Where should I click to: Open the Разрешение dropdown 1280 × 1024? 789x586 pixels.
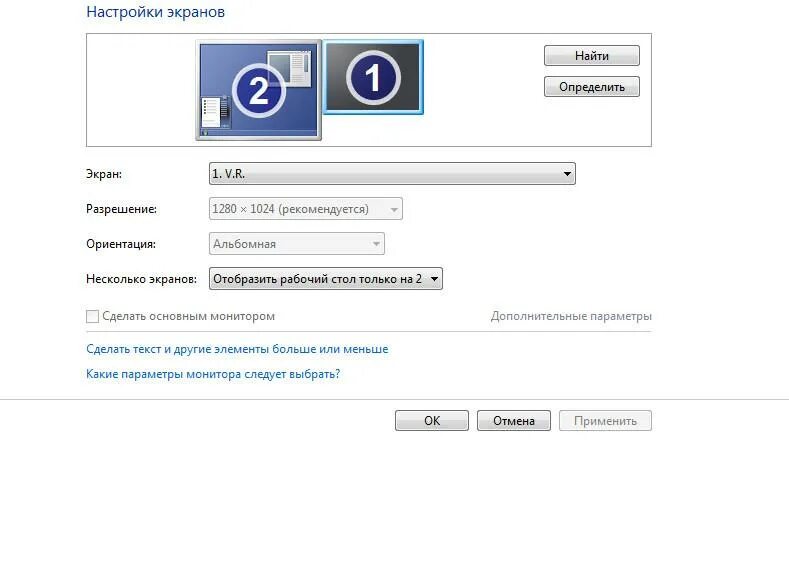click(305, 209)
